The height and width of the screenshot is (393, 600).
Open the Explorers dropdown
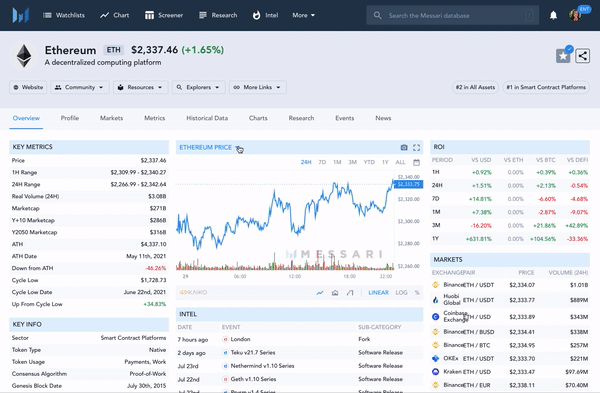tap(199, 87)
